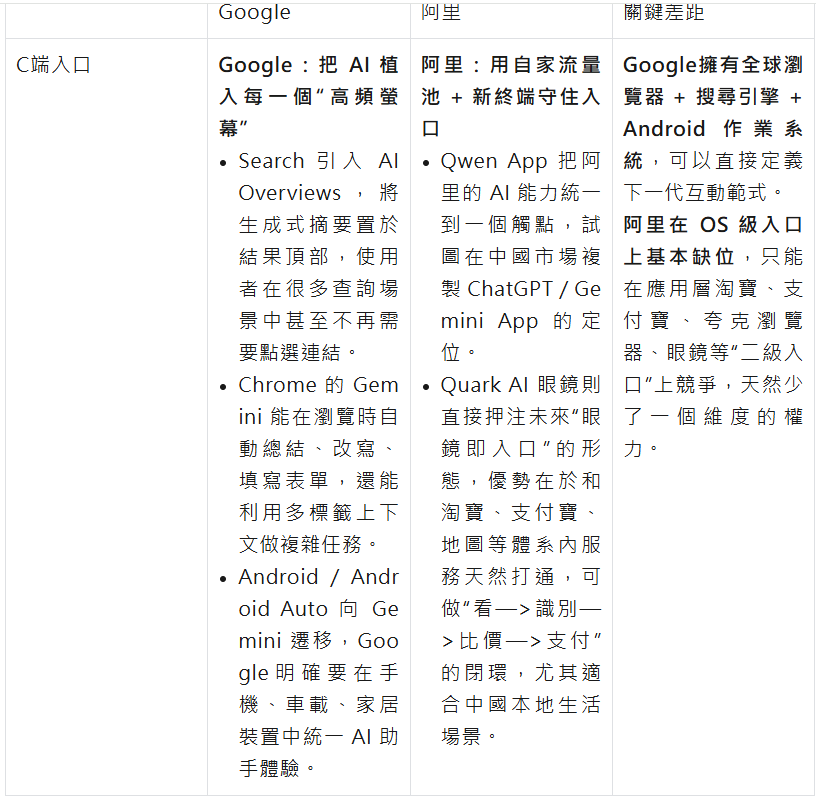This screenshot has height=796, width=816.
Task: Click the bullet dot before "Chrome 的 Gemini"
Action: pyautogui.click(x=225, y=386)
